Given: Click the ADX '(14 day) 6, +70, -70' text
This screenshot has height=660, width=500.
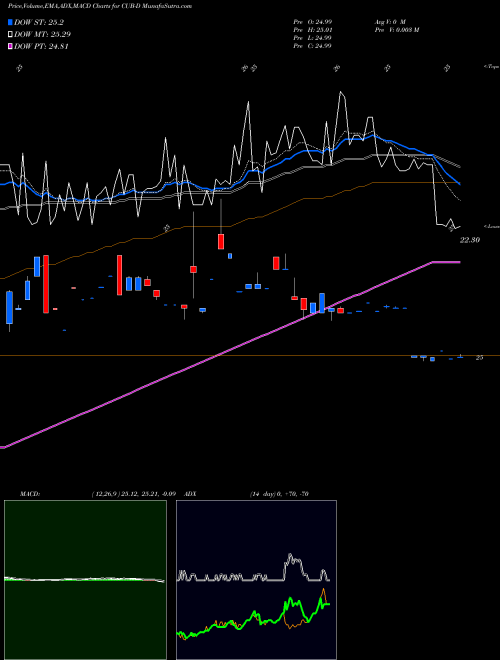Looking at the screenshot, I should 279,494.
